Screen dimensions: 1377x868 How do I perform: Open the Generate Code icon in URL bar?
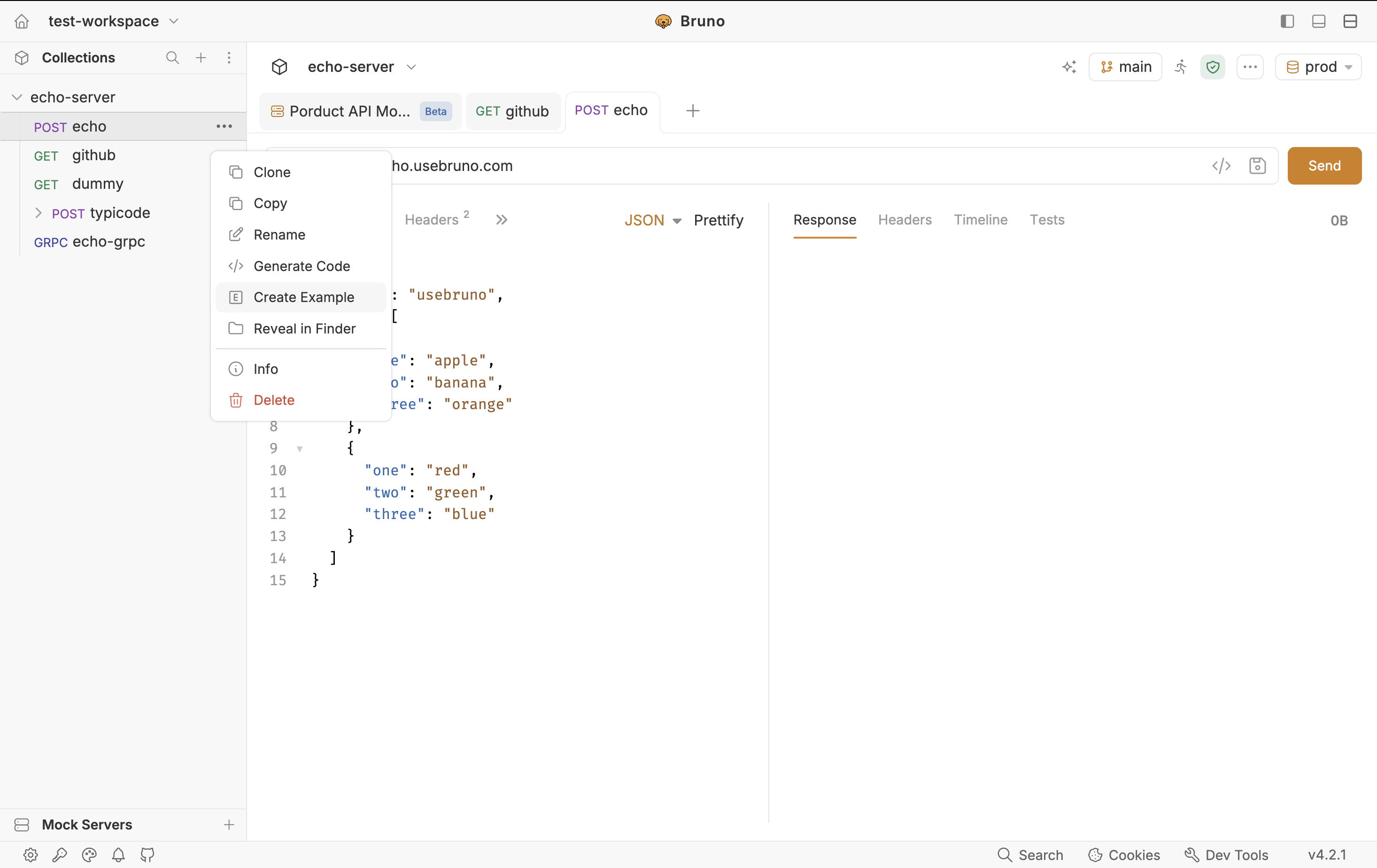tap(1222, 166)
